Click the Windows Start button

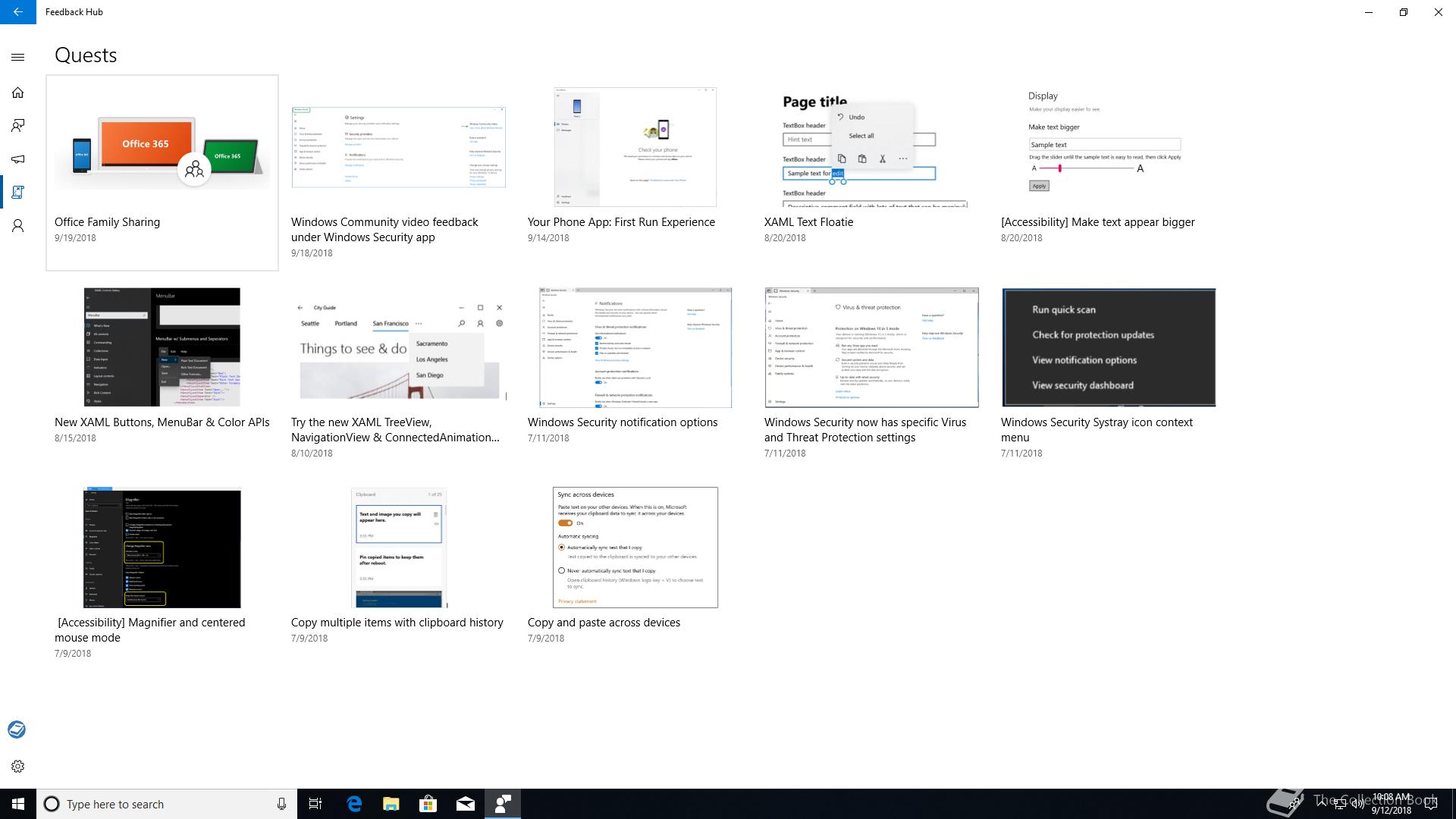(18, 804)
